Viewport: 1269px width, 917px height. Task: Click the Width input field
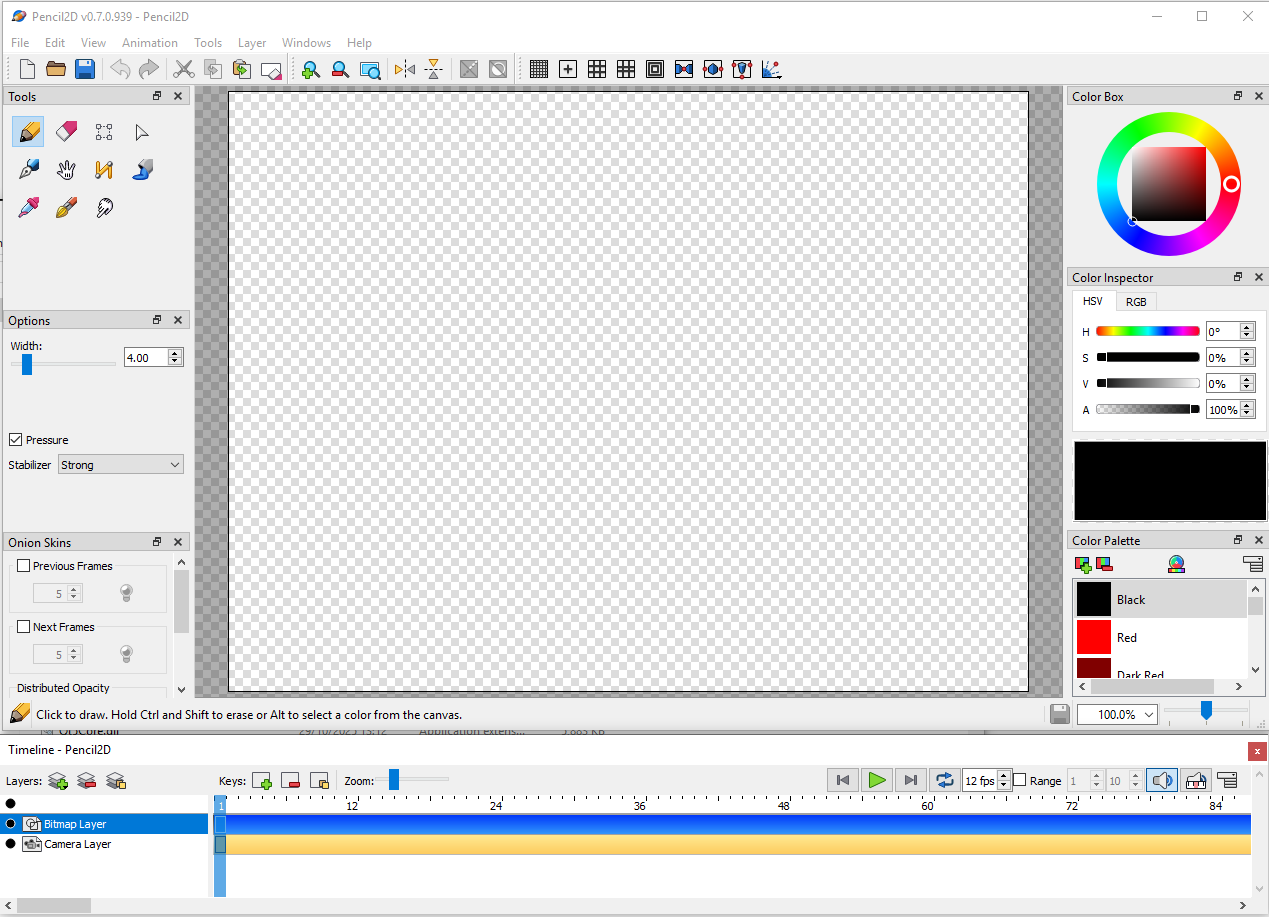tap(145, 357)
